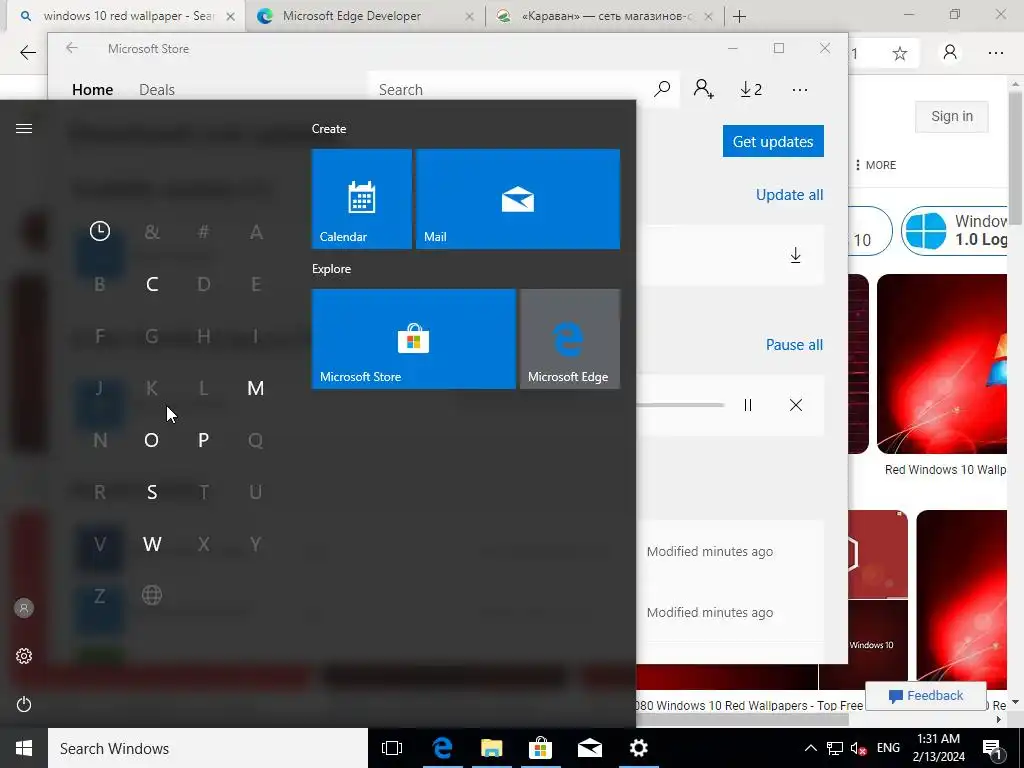Jump to letter P in app list
This screenshot has width=1024, height=768.
203,440
